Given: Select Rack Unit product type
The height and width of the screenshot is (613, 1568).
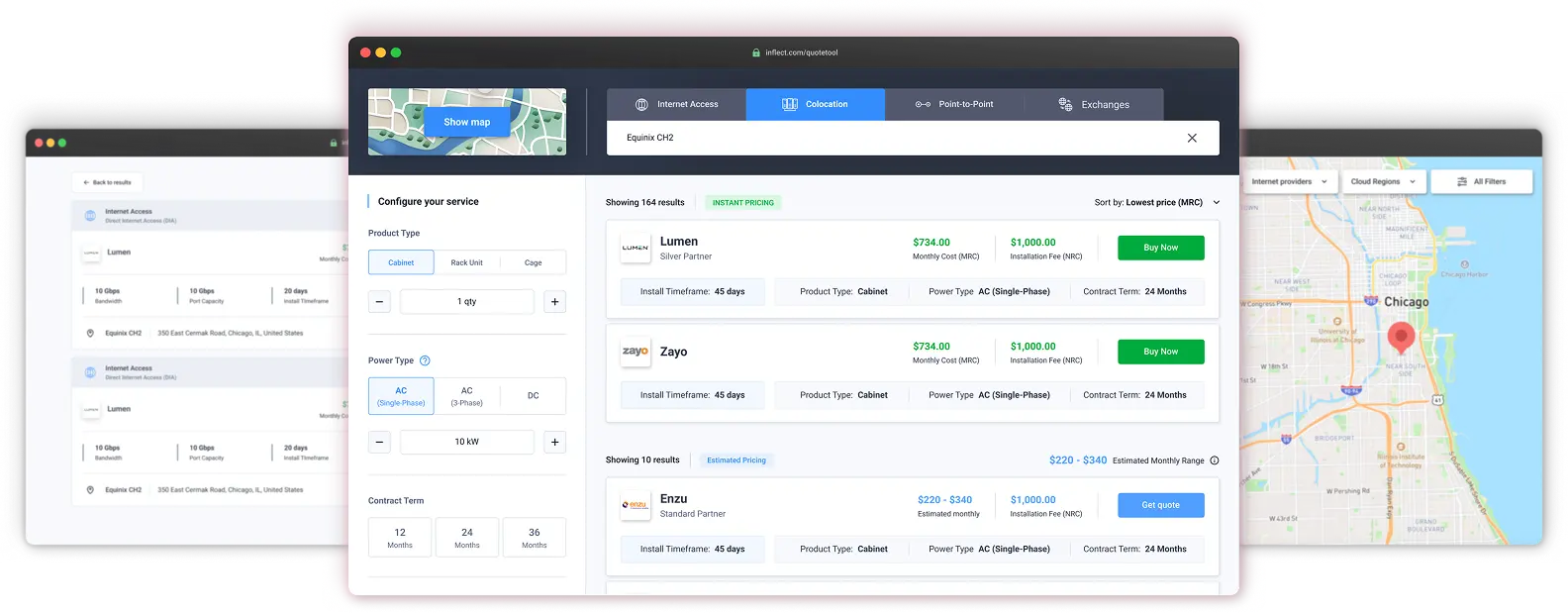Looking at the screenshot, I should point(467,262).
